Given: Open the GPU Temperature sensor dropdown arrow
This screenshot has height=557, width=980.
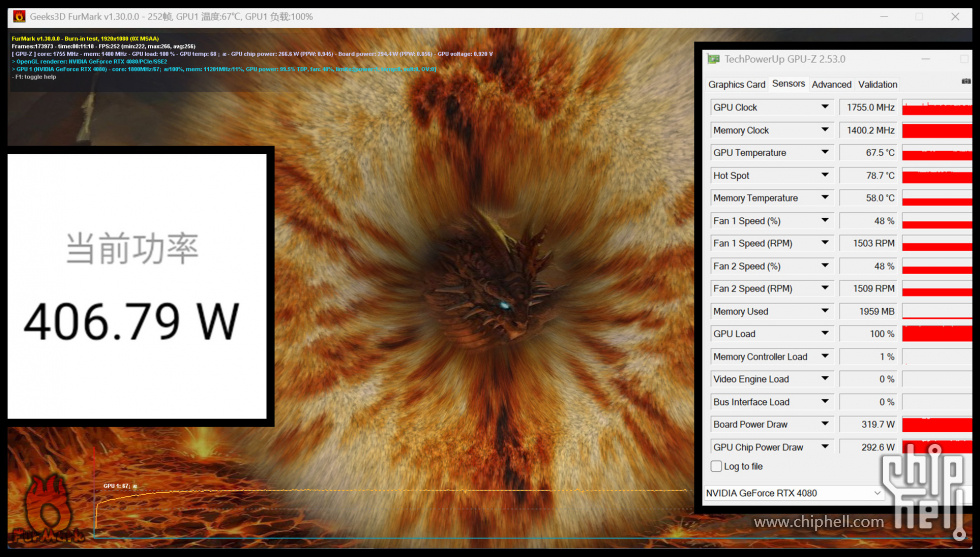Looking at the screenshot, I should point(825,153).
